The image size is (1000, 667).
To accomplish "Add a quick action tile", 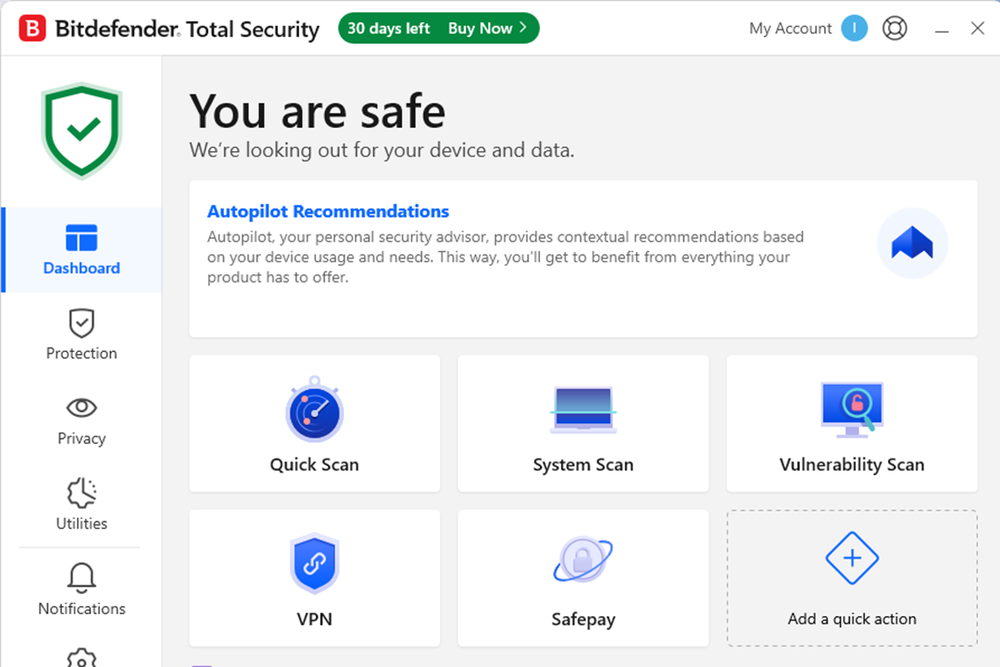I will point(851,578).
